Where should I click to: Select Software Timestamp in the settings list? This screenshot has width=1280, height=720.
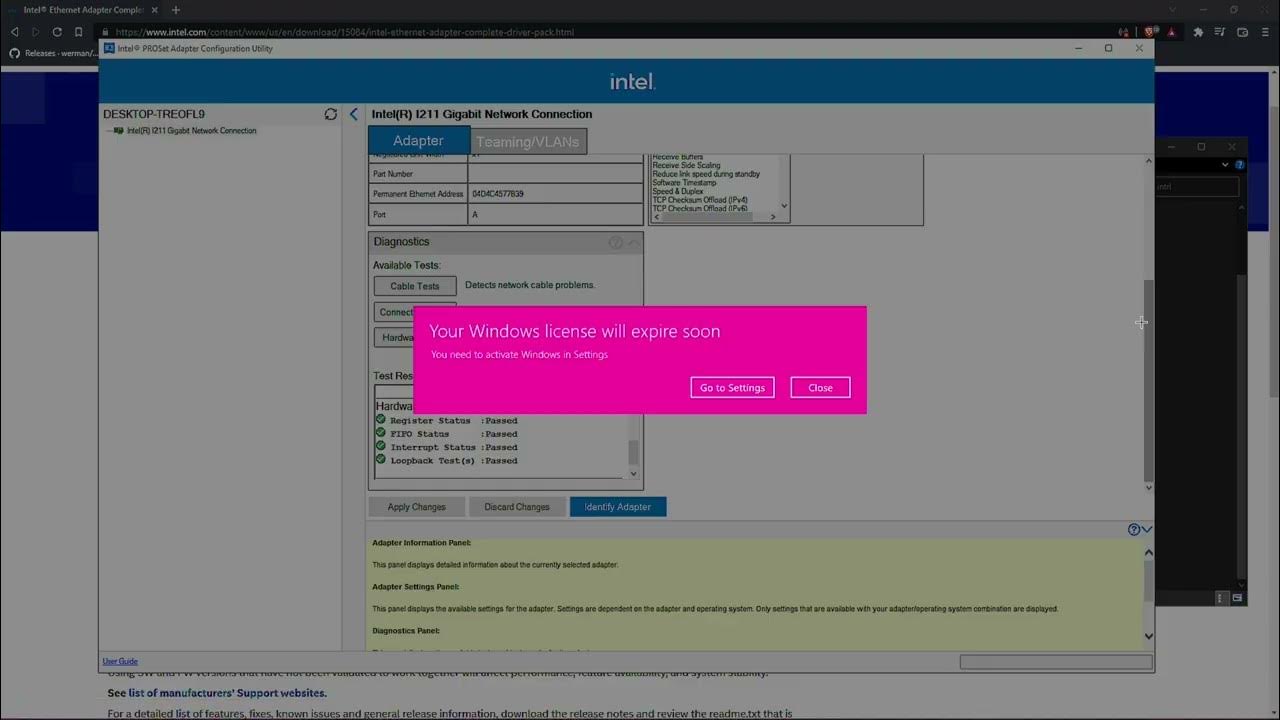(x=685, y=183)
